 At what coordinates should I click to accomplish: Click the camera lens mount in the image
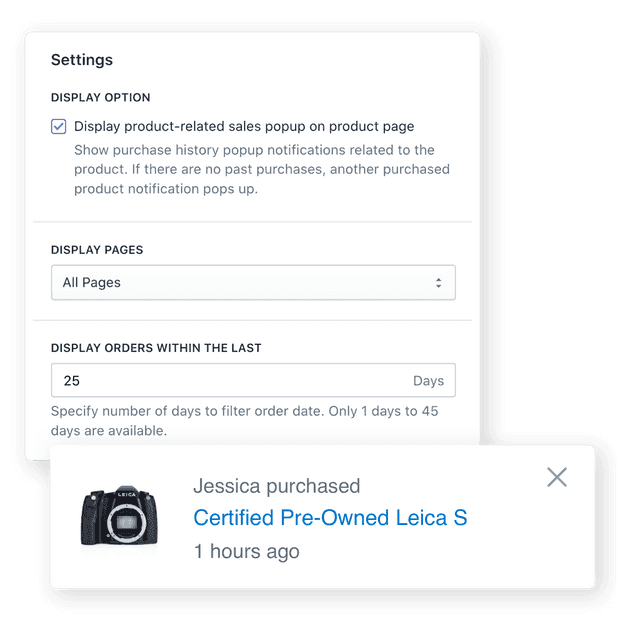126,522
